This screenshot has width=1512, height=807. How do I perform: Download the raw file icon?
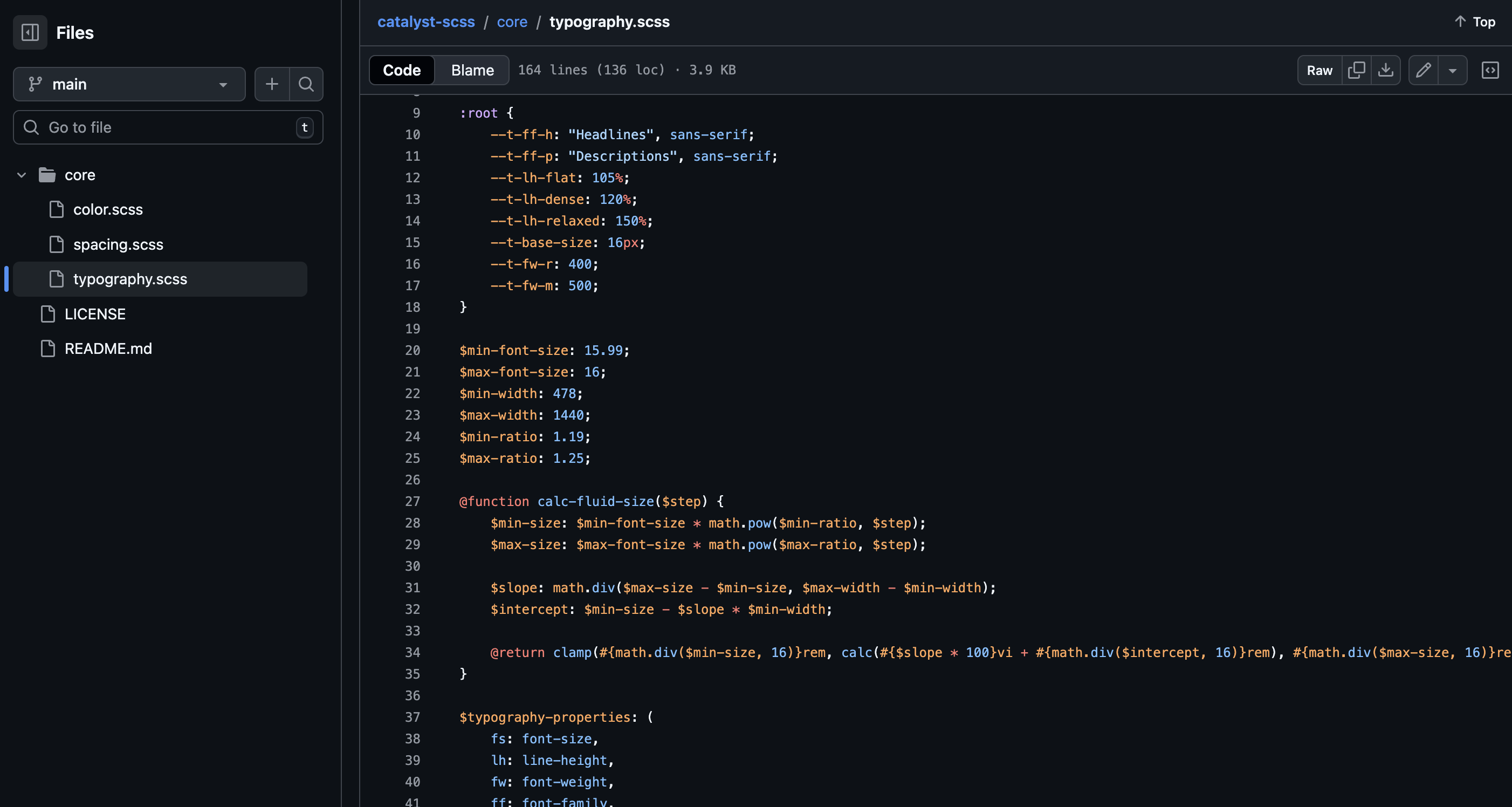[1385, 70]
